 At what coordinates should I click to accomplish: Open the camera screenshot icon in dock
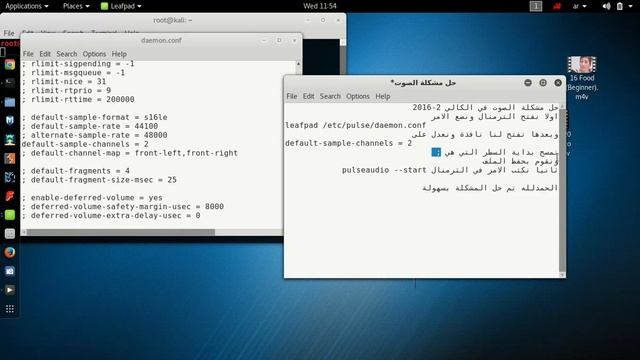[x=10, y=271]
